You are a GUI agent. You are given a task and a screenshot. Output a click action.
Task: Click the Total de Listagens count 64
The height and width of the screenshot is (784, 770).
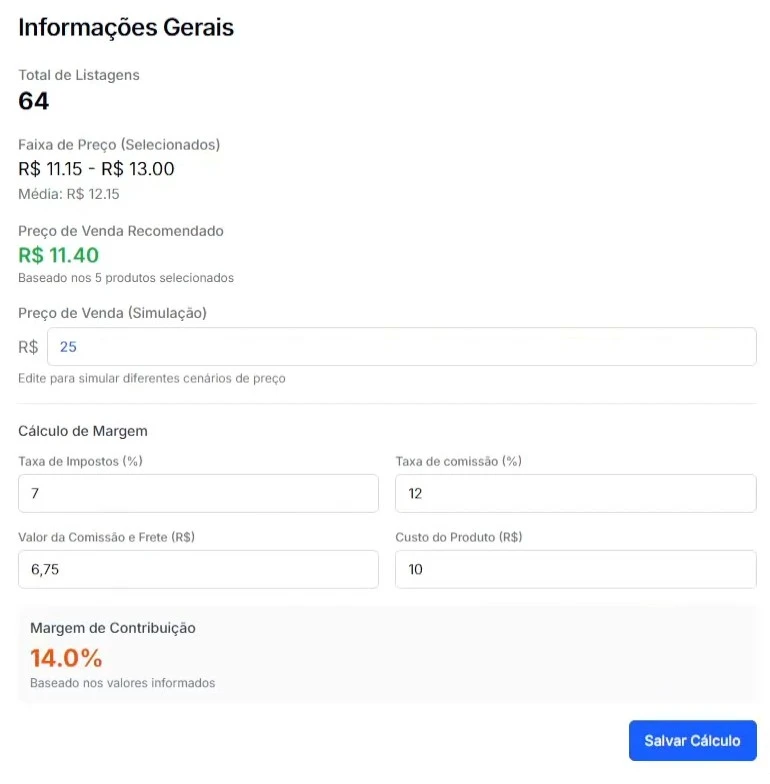[34, 101]
